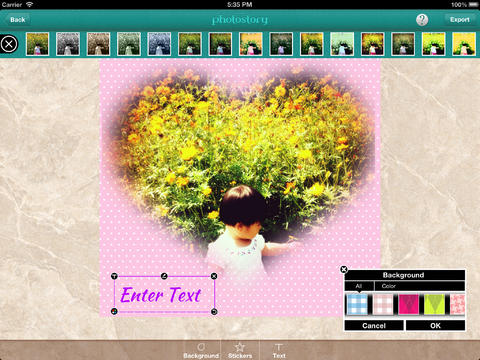Tap the Background panel title bar
The image size is (480, 360).
click(x=405, y=275)
